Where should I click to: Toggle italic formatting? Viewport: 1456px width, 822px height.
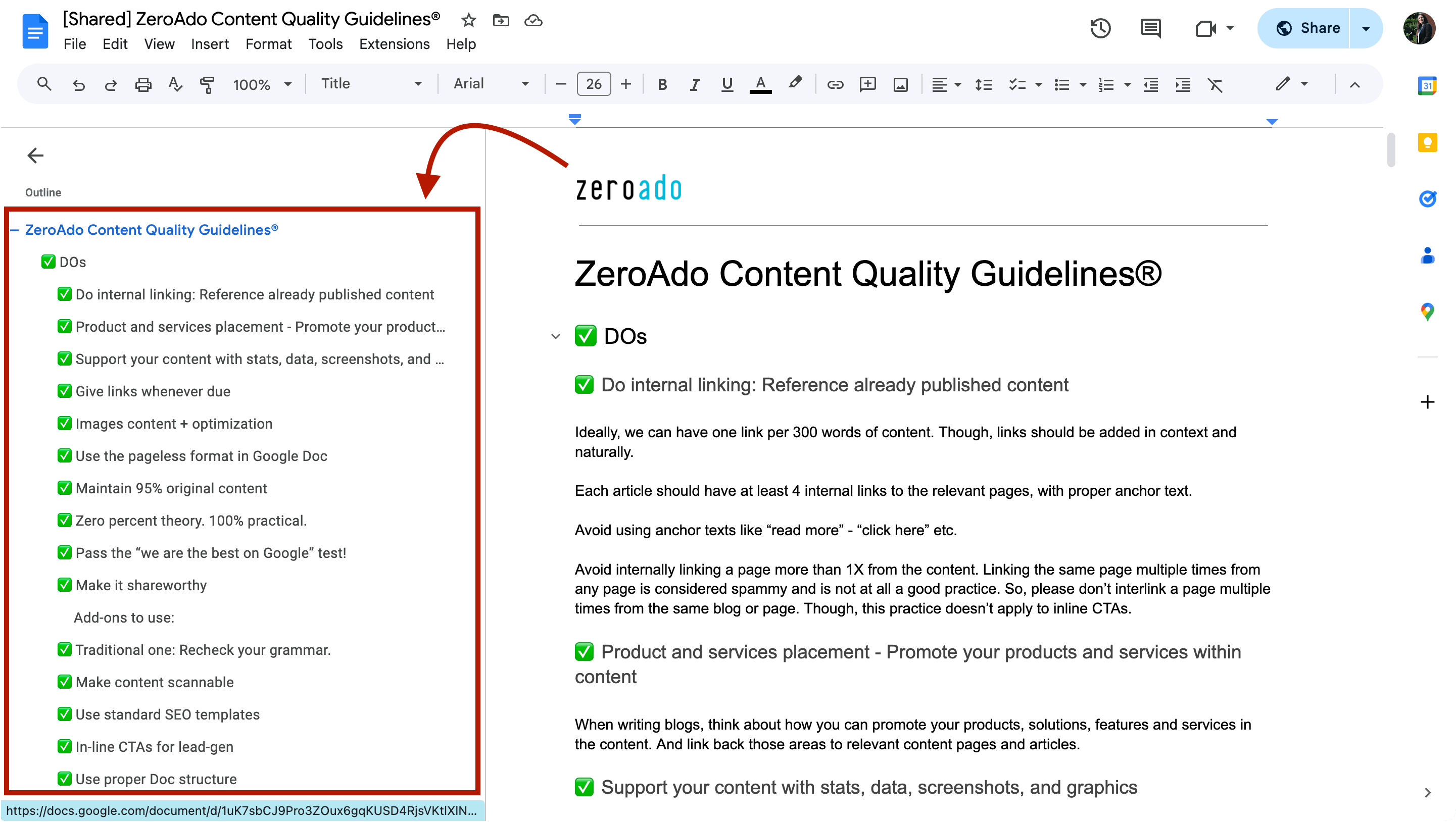pyautogui.click(x=695, y=85)
